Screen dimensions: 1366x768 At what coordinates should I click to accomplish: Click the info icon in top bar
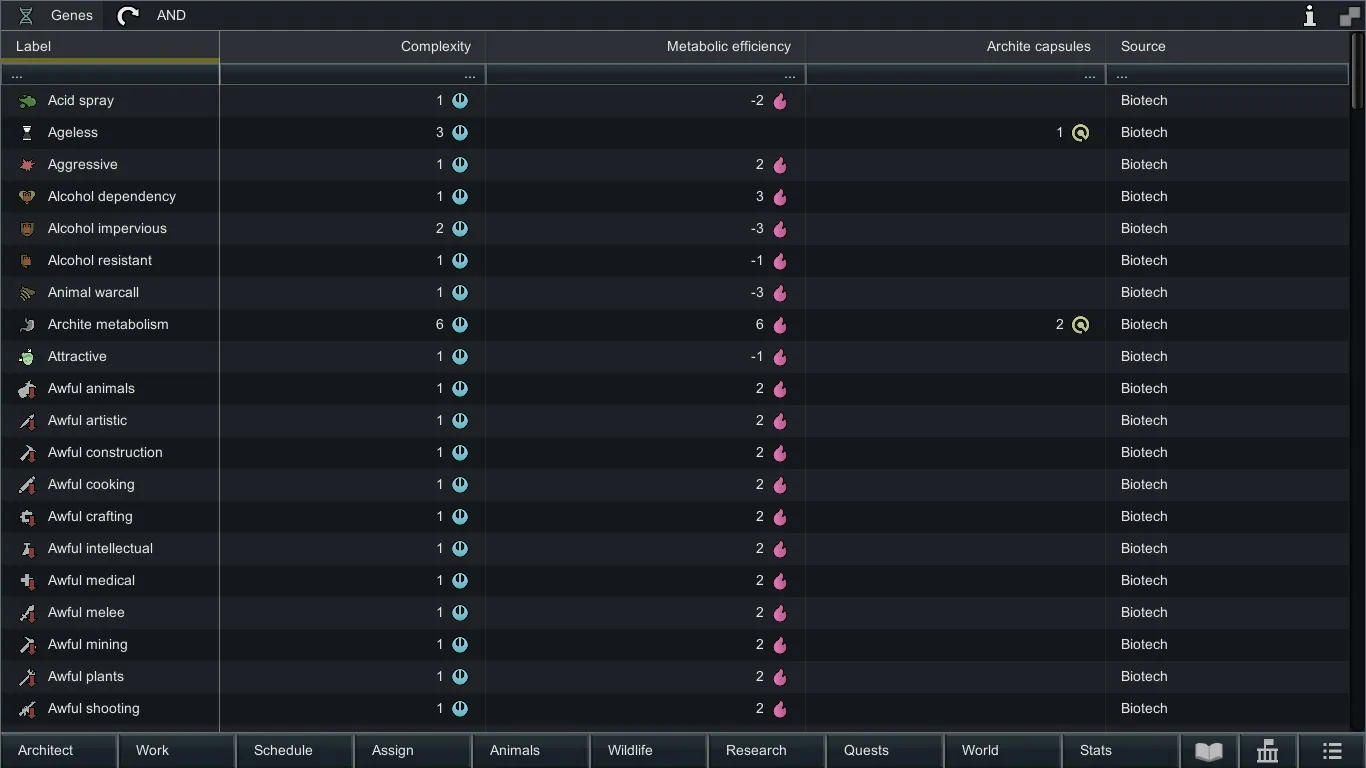click(x=1309, y=15)
